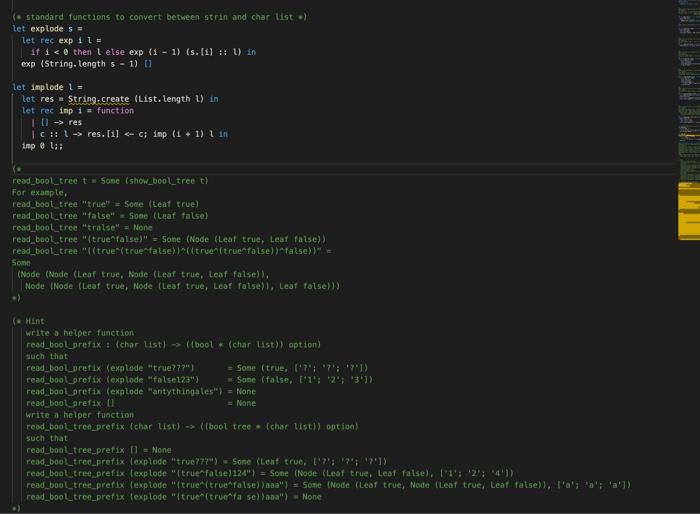Click the read_bool_tree "(true^false)" example line
This screenshot has height=514, width=700.
(169, 239)
